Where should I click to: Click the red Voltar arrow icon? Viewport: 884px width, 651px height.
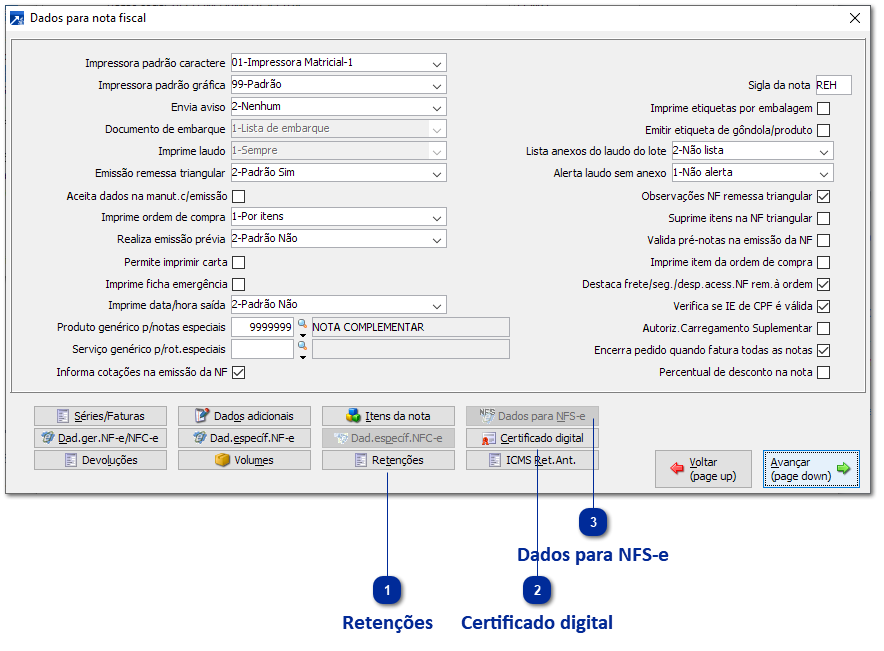tap(677, 468)
